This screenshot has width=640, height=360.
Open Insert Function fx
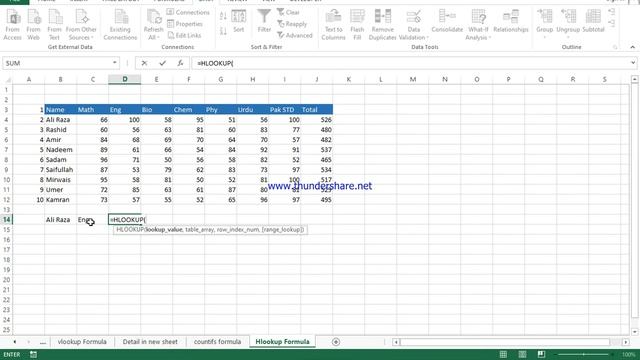click(x=180, y=63)
